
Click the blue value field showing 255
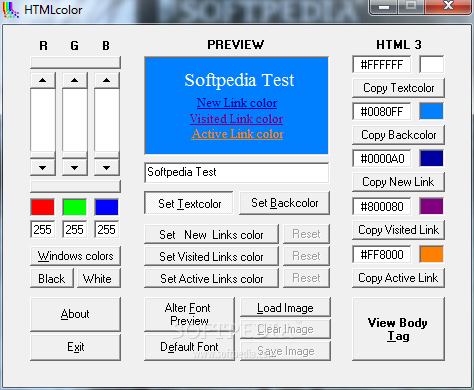coord(107,229)
